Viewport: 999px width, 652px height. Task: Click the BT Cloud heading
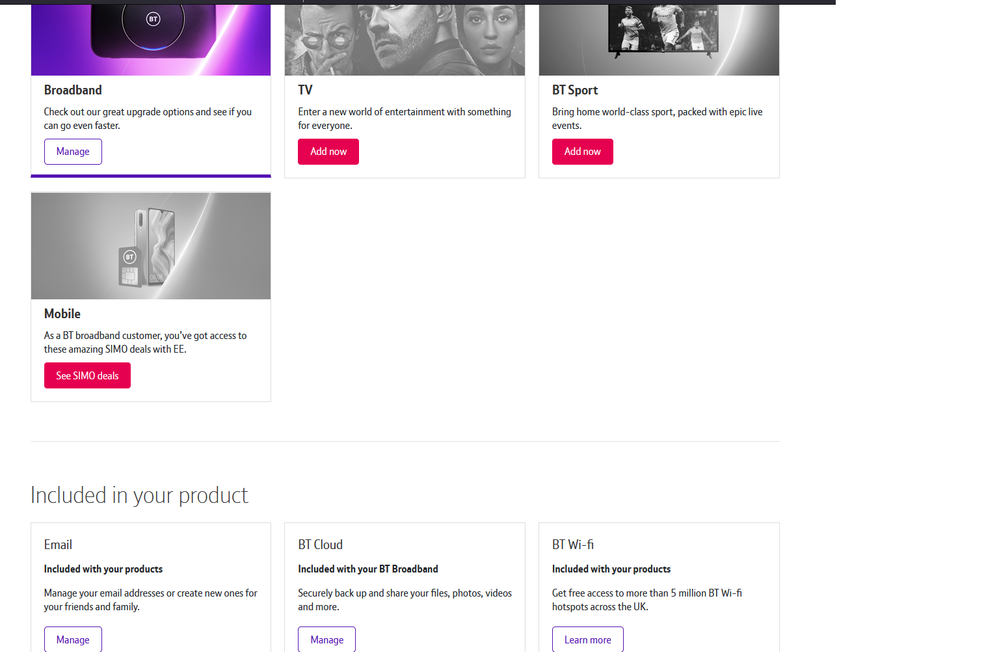[x=320, y=545]
